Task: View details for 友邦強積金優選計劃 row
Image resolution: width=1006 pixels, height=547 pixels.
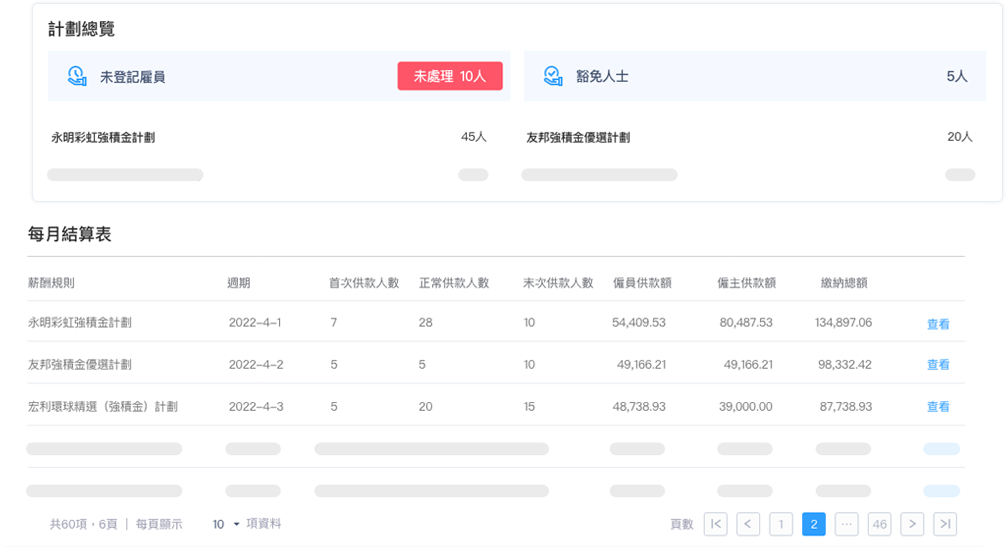Action: click(938, 365)
